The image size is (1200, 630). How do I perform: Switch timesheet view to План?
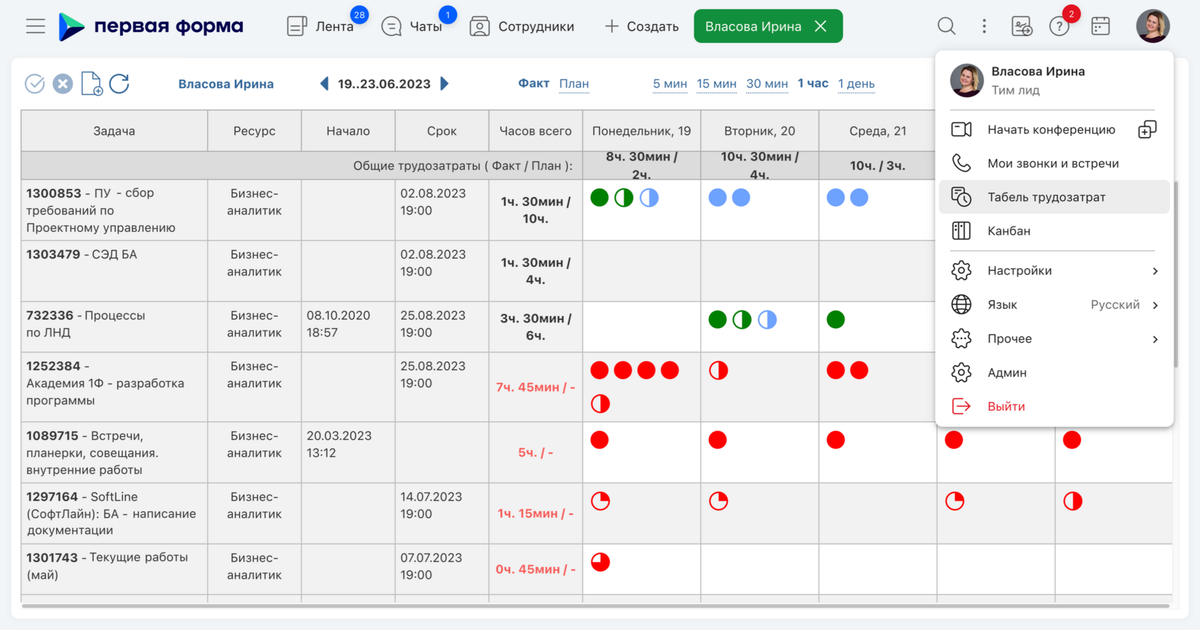pos(574,84)
